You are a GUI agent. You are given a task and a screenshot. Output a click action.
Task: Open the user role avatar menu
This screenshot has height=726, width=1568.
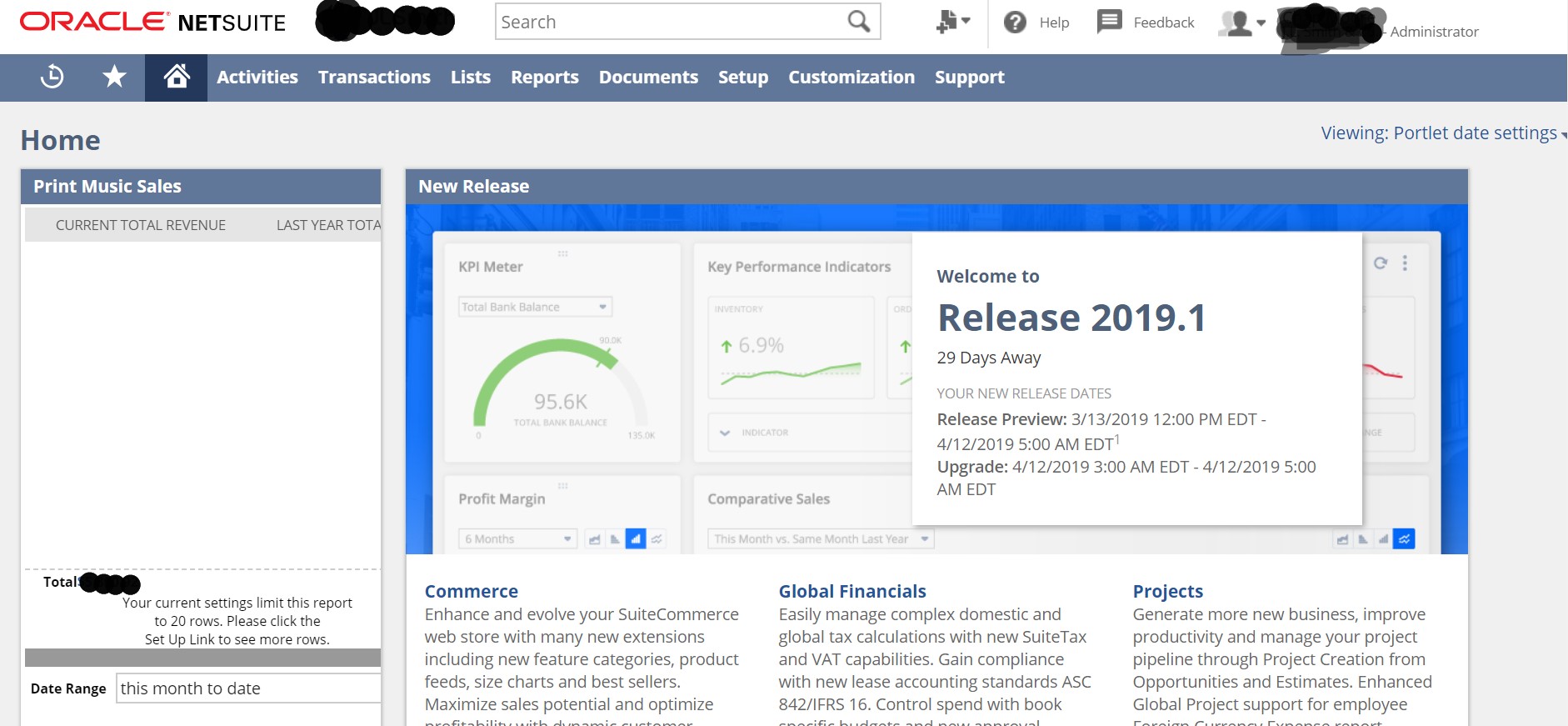[1241, 23]
